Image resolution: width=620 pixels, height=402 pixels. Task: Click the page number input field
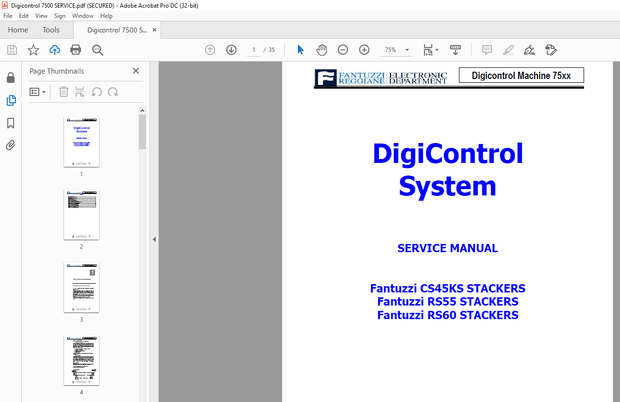[256, 50]
